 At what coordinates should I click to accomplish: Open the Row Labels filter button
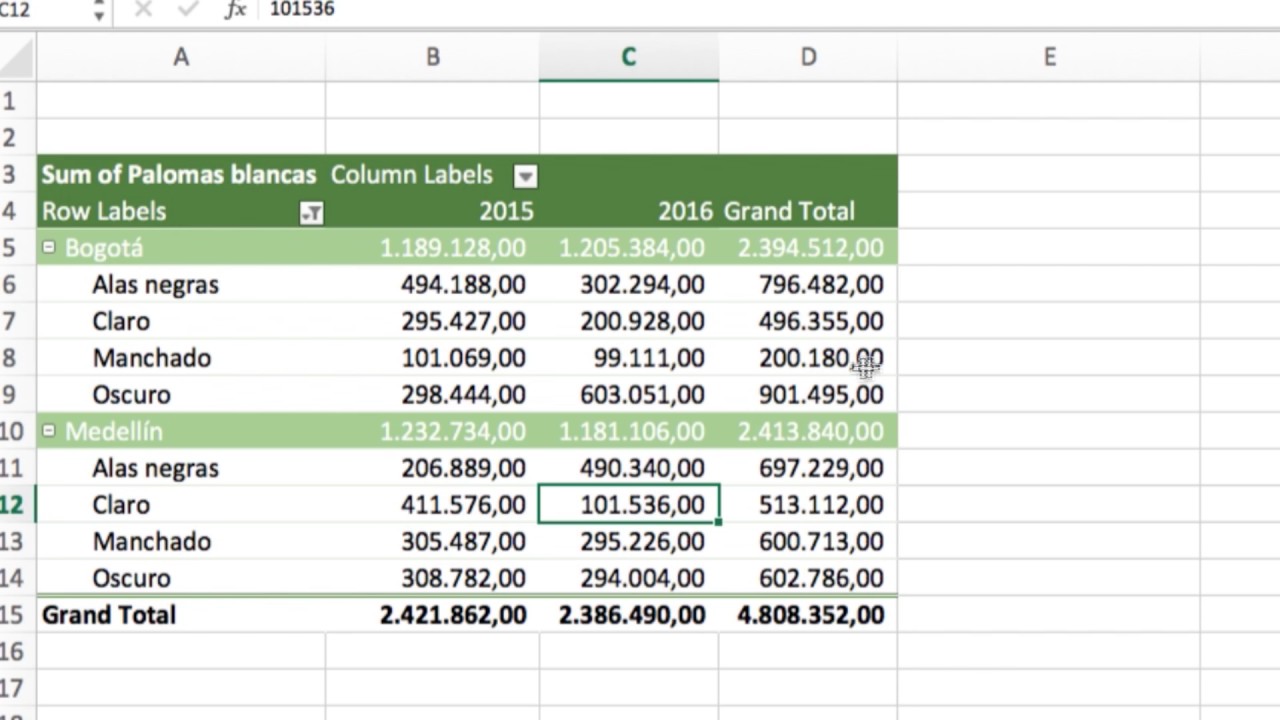tap(312, 212)
